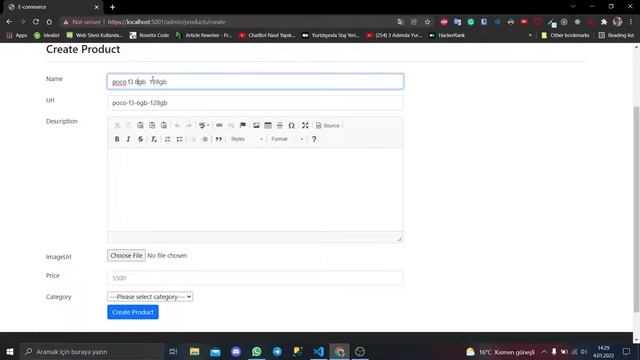Expand the bookmarks overflow chevron

(530, 36)
